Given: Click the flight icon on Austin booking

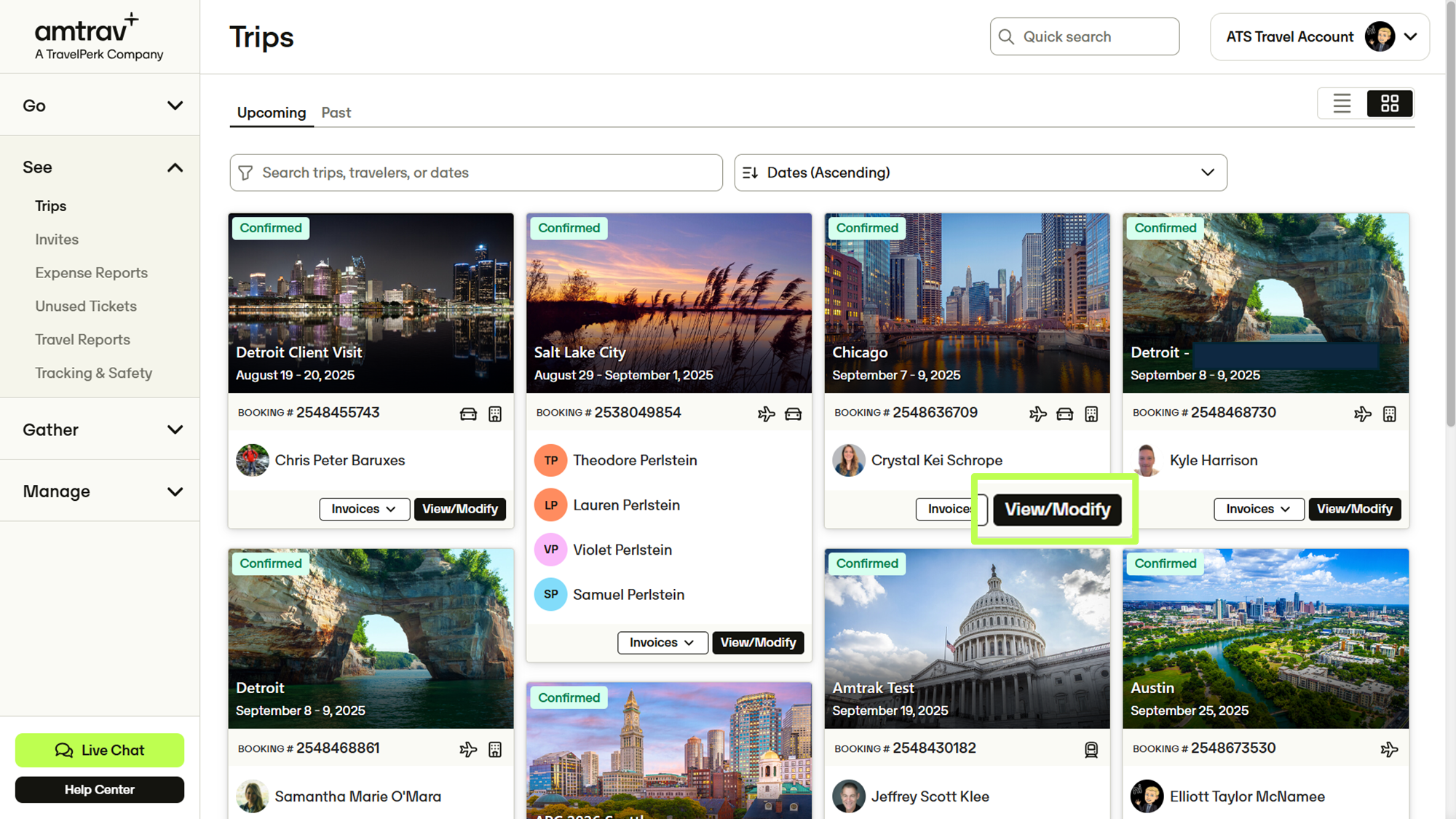Looking at the screenshot, I should coord(1389,749).
